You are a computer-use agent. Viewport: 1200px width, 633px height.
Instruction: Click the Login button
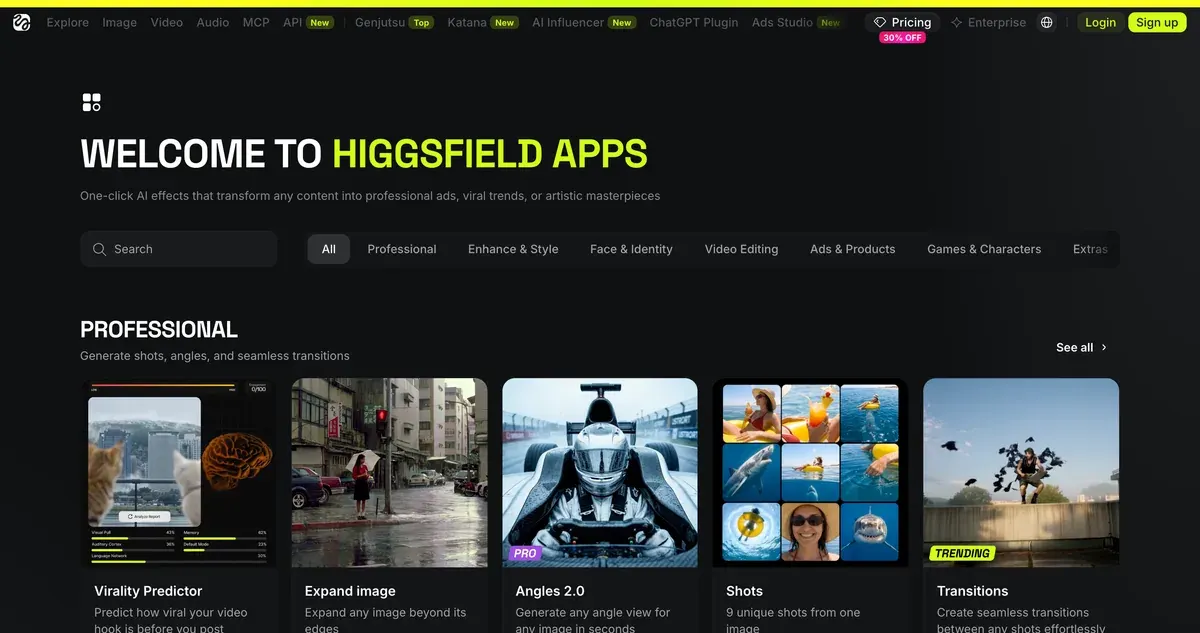click(x=1100, y=22)
